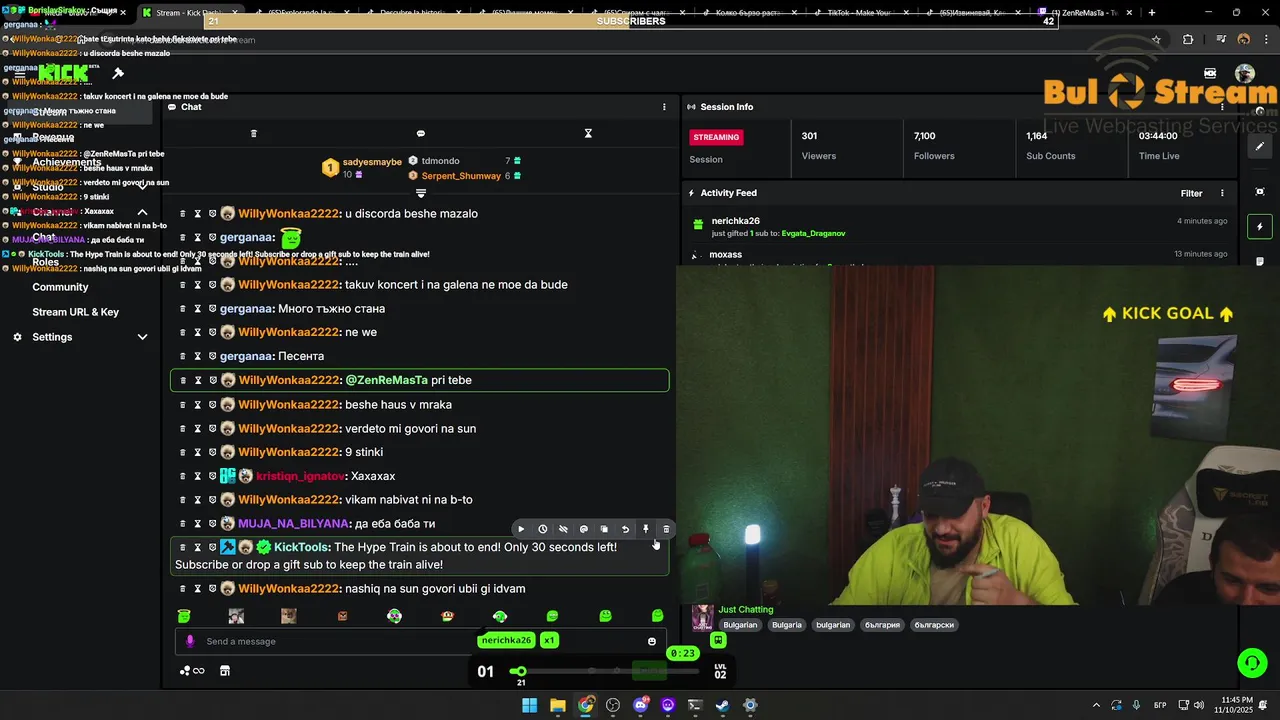Open a new browser tab
Image resolution: width=1280 pixels, height=720 pixels.
pyautogui.click(x=1151, y=13)
